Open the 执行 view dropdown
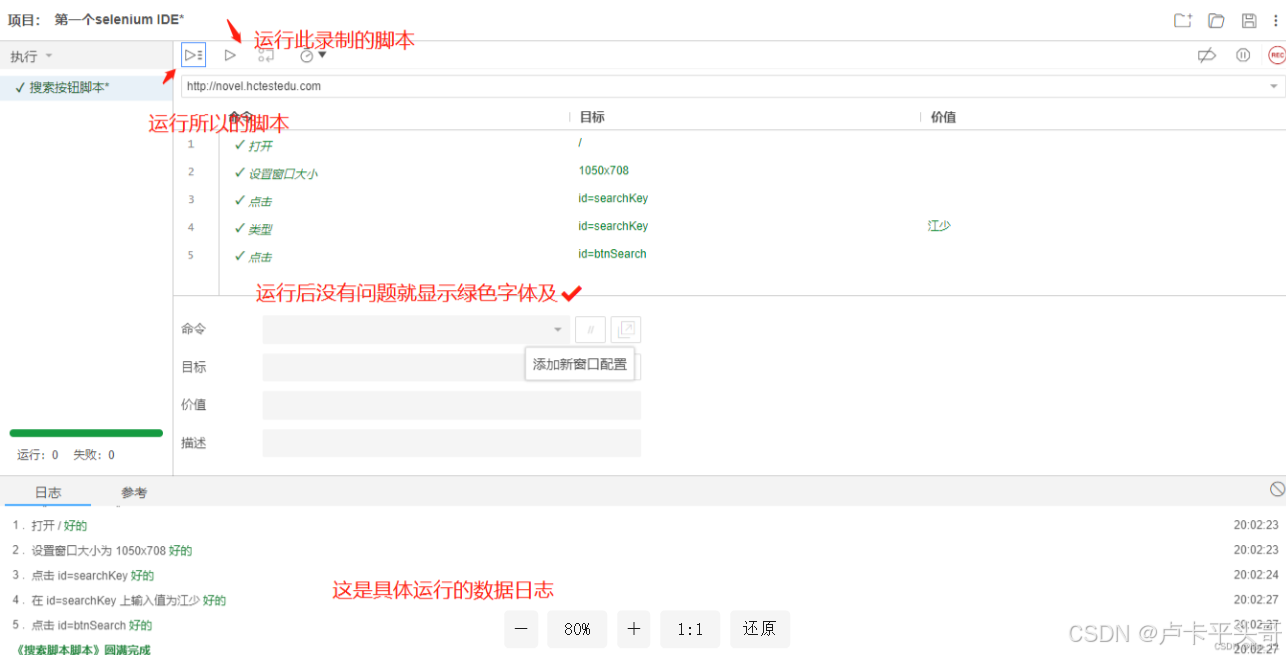 coord(32,56)
